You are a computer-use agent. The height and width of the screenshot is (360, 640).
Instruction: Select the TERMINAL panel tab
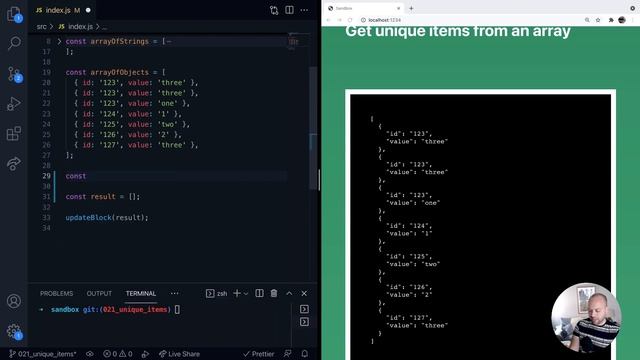click(141, 293)
